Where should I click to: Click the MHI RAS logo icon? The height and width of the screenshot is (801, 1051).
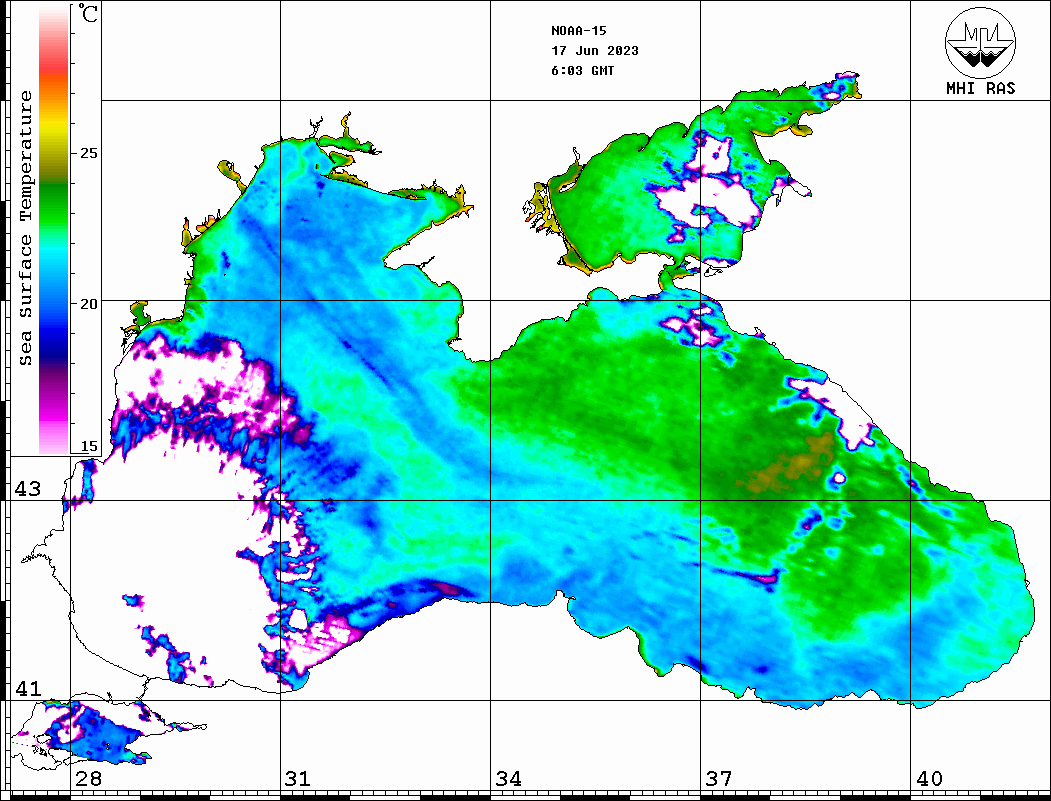coord(981,42)
